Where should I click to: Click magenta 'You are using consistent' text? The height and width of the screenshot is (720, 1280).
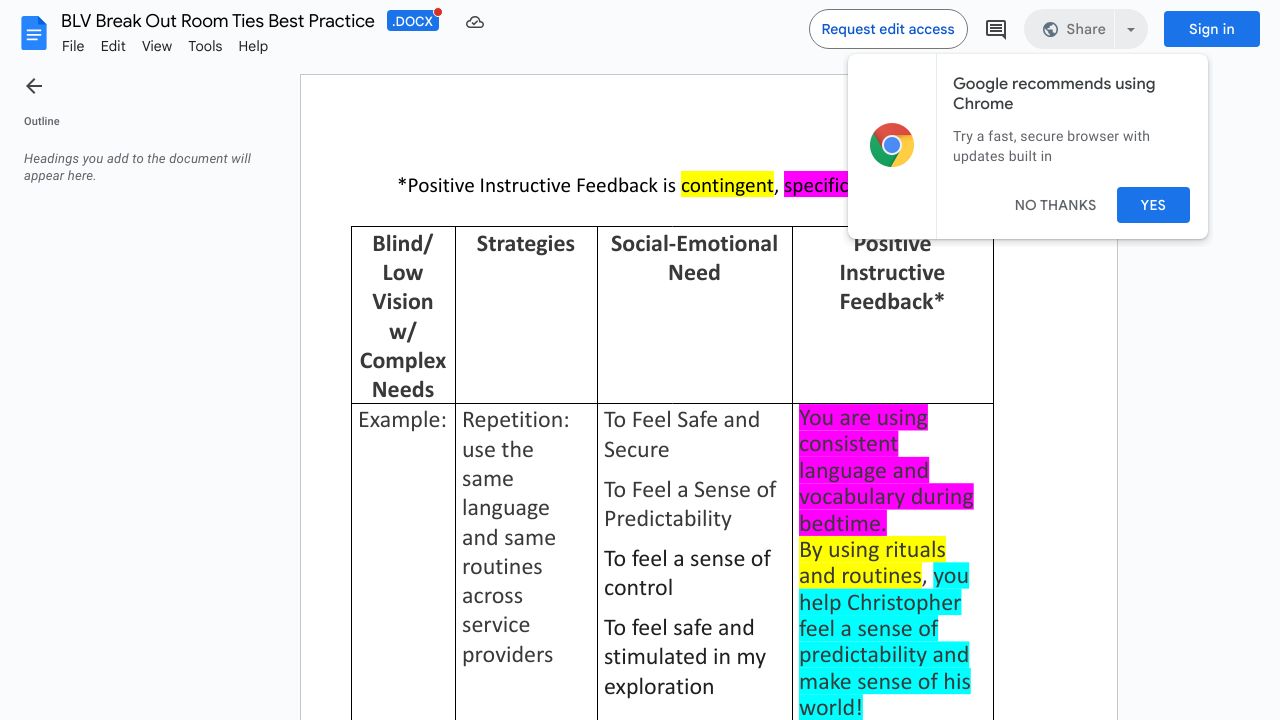863,431
